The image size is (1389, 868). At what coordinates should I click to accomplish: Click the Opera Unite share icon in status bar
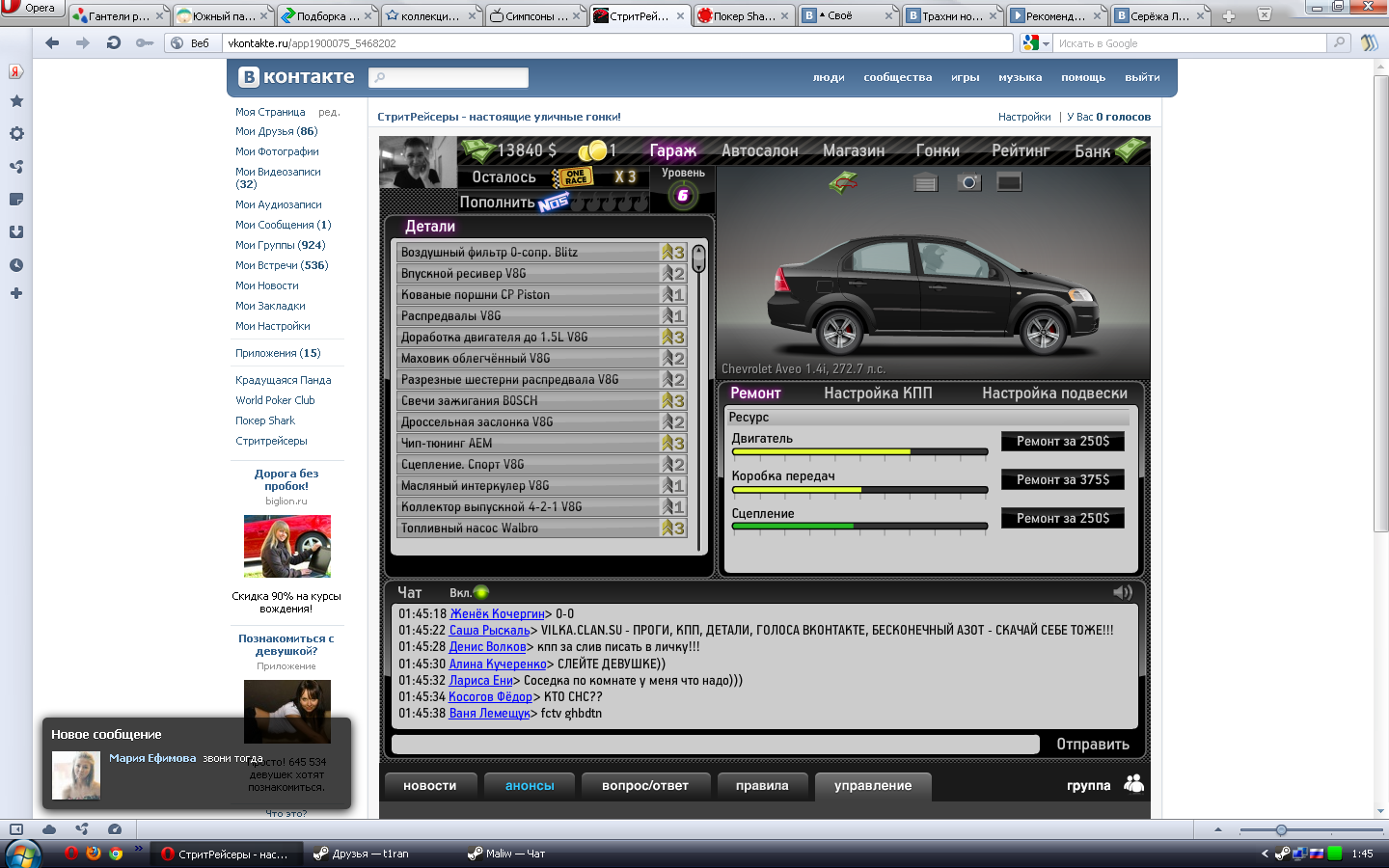pos(82,828)
